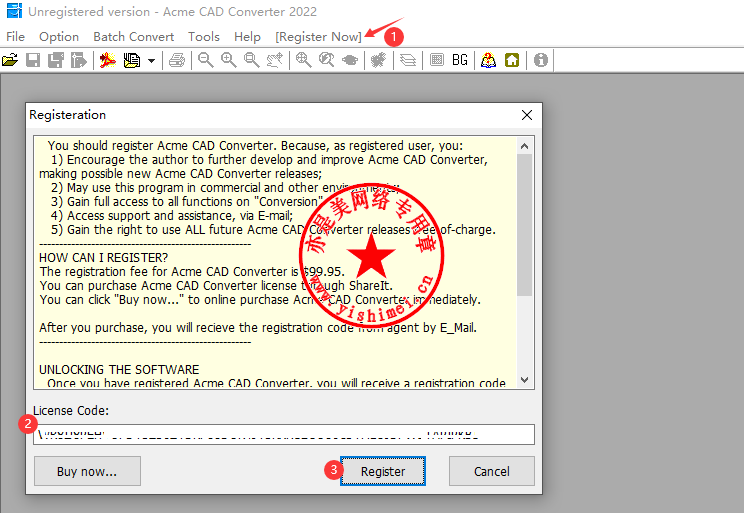Viewport: 744px width, 513px height.
Task: Click the Acme CAD Converter title bar app icon
Action: tap(14, 10)
